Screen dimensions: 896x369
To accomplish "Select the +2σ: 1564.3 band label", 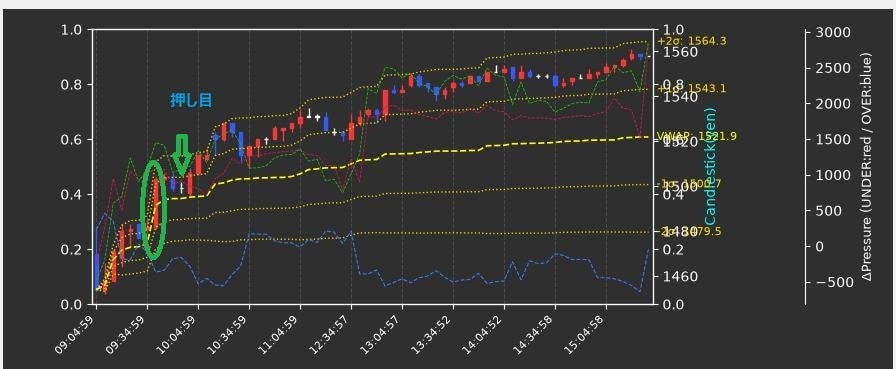I will pyautogui.click(x=691, y=41).
